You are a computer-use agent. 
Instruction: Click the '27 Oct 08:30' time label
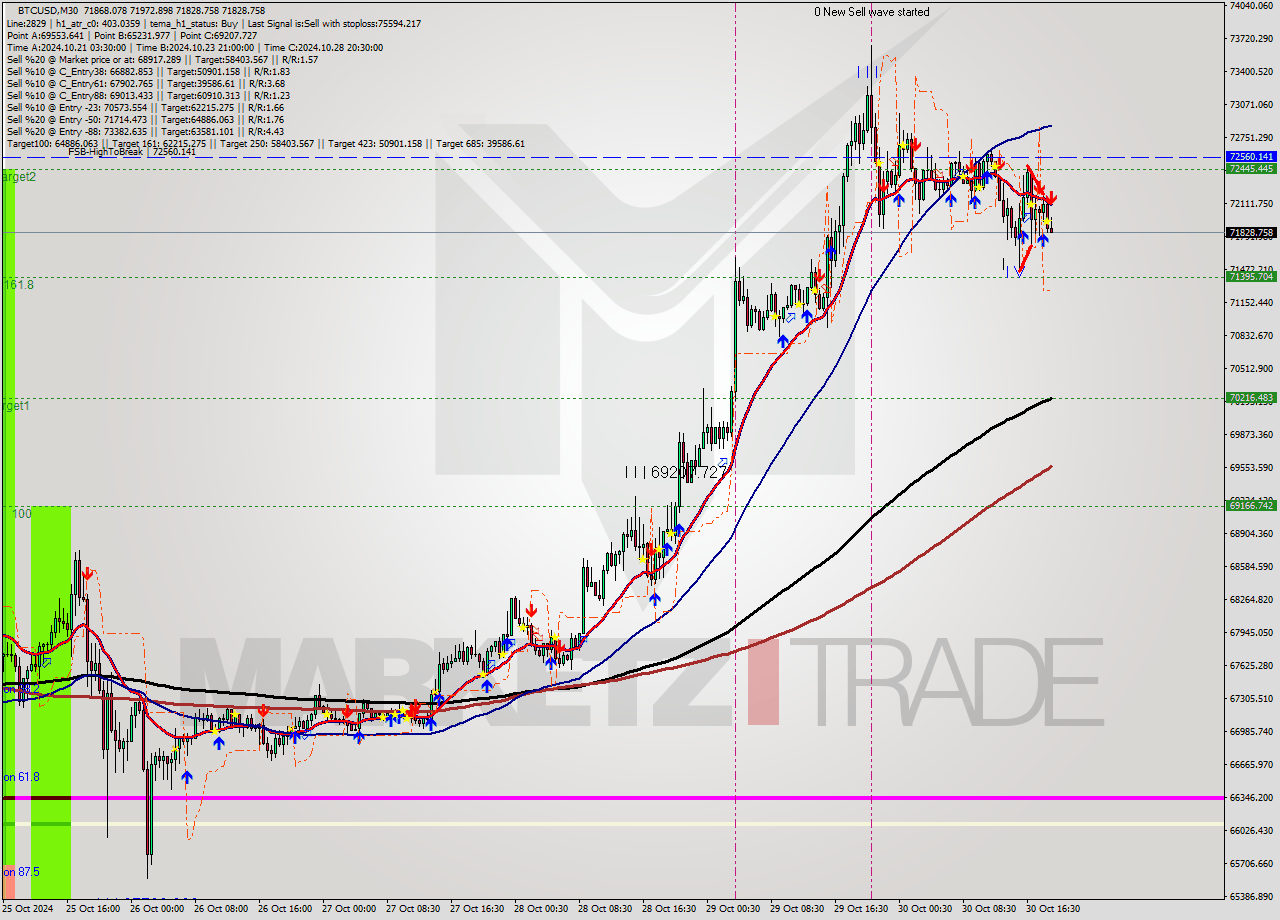(413, 910)
